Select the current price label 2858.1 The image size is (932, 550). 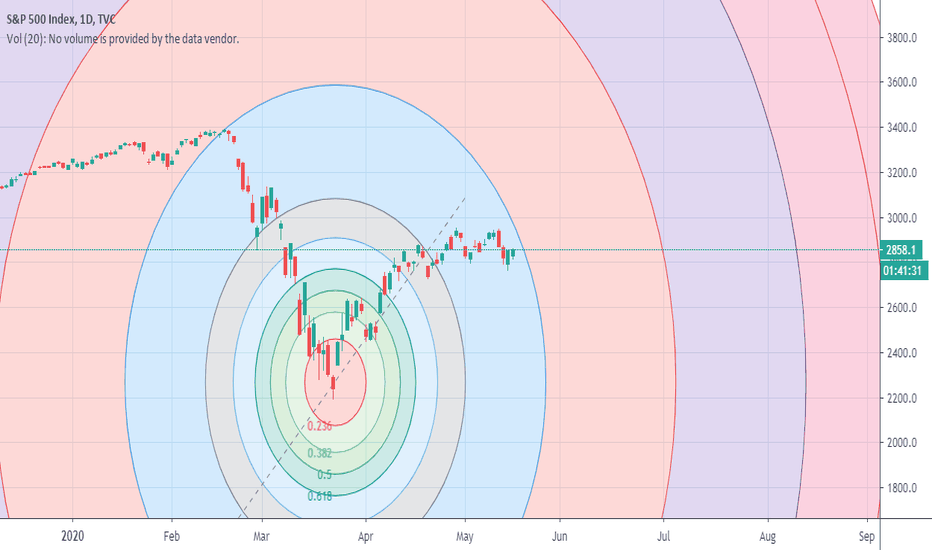click(x=901, y=250)
